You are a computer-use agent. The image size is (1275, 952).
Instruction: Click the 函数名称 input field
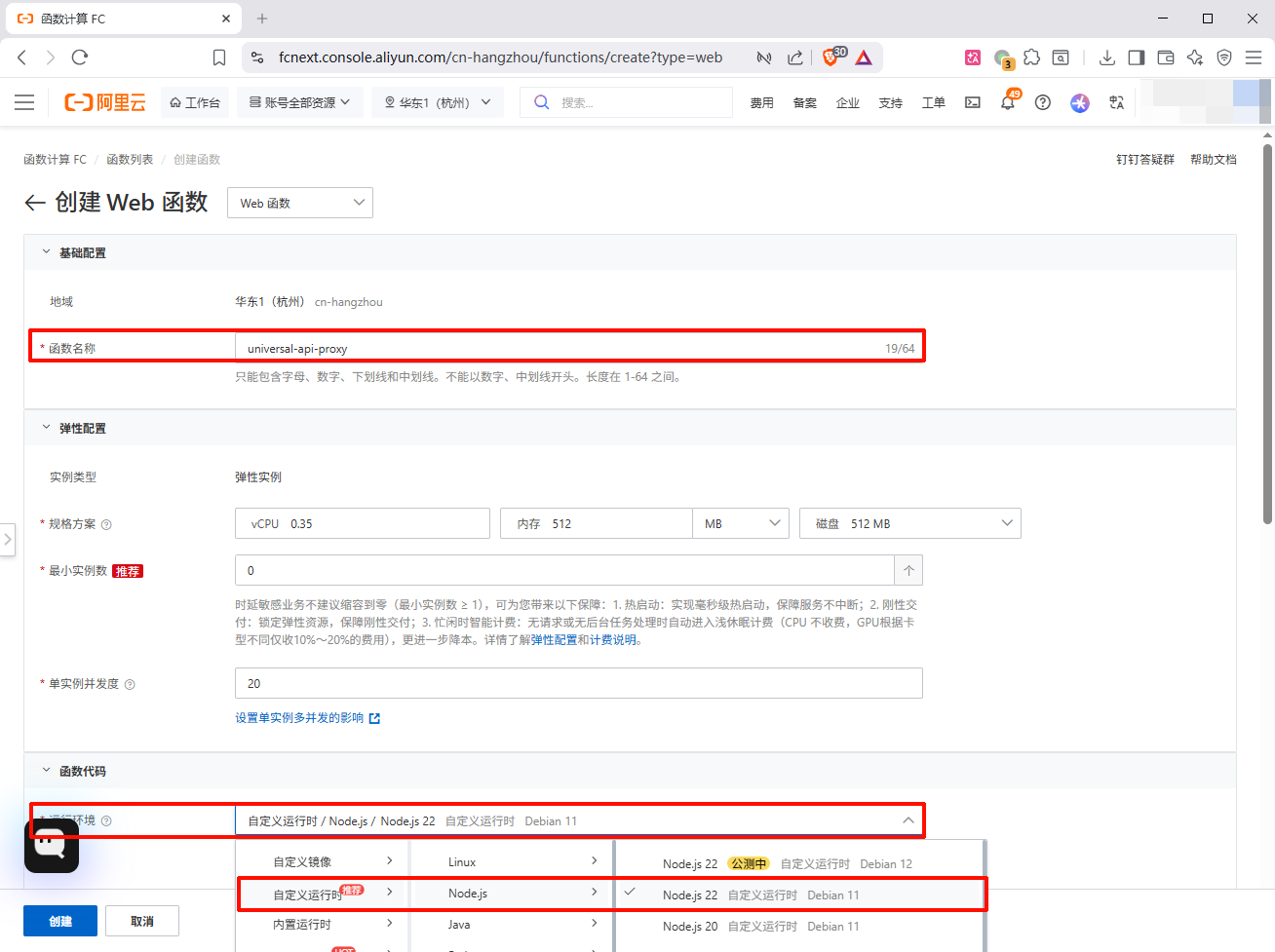(556, 348)
